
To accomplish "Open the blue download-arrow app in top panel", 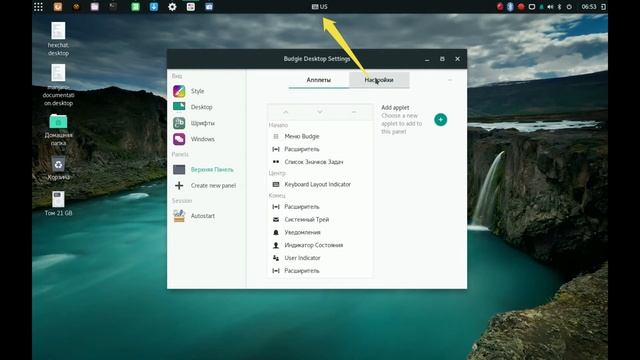I will point(154,7).
